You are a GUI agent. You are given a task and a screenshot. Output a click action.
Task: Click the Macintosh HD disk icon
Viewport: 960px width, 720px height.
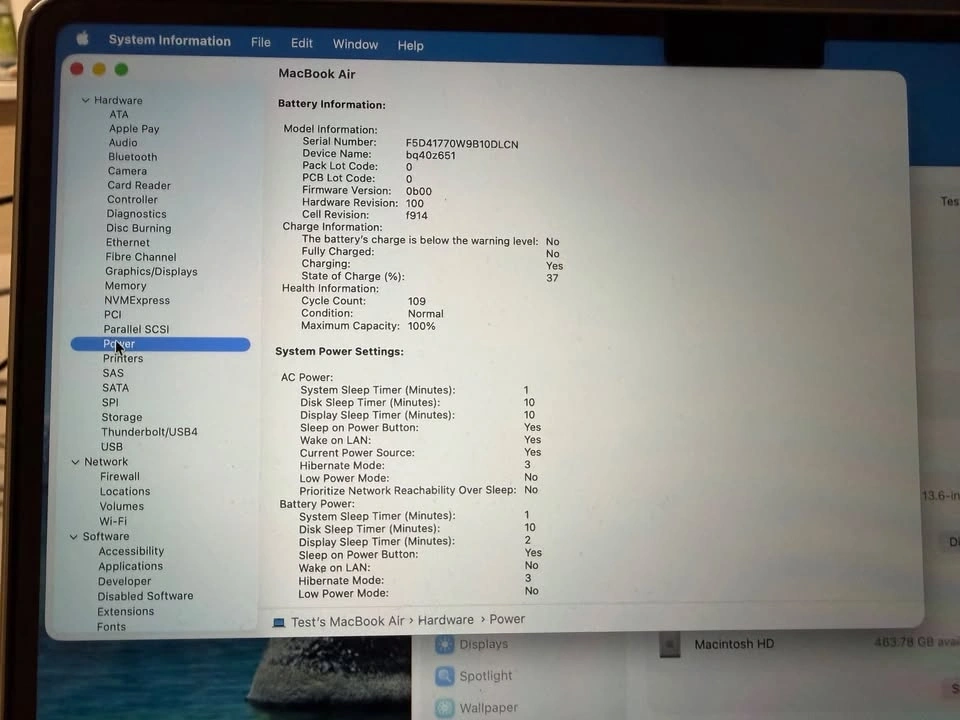point(669,645)
